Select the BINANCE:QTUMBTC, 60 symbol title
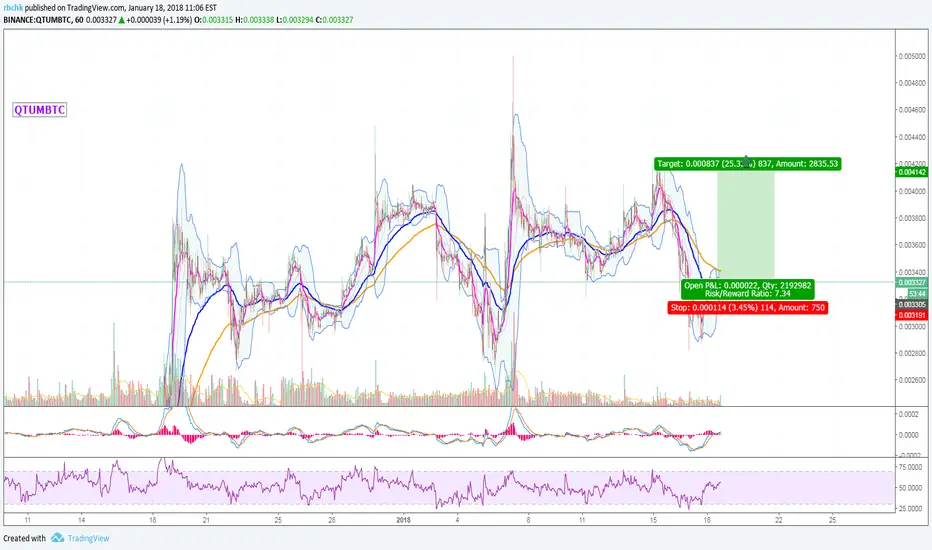 43,20
